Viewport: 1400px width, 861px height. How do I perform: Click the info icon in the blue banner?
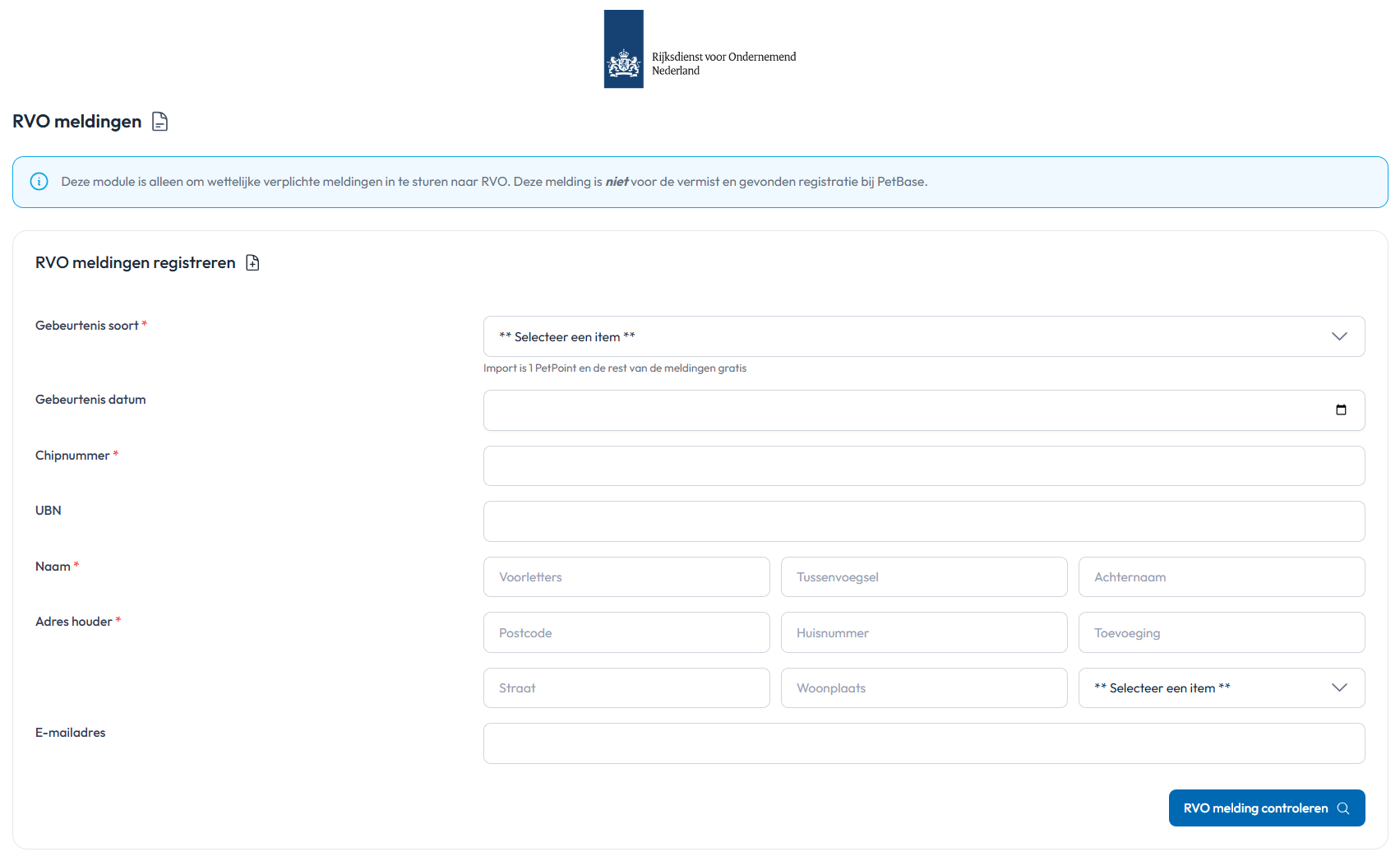pyautogui.click(x=39, y=182)
